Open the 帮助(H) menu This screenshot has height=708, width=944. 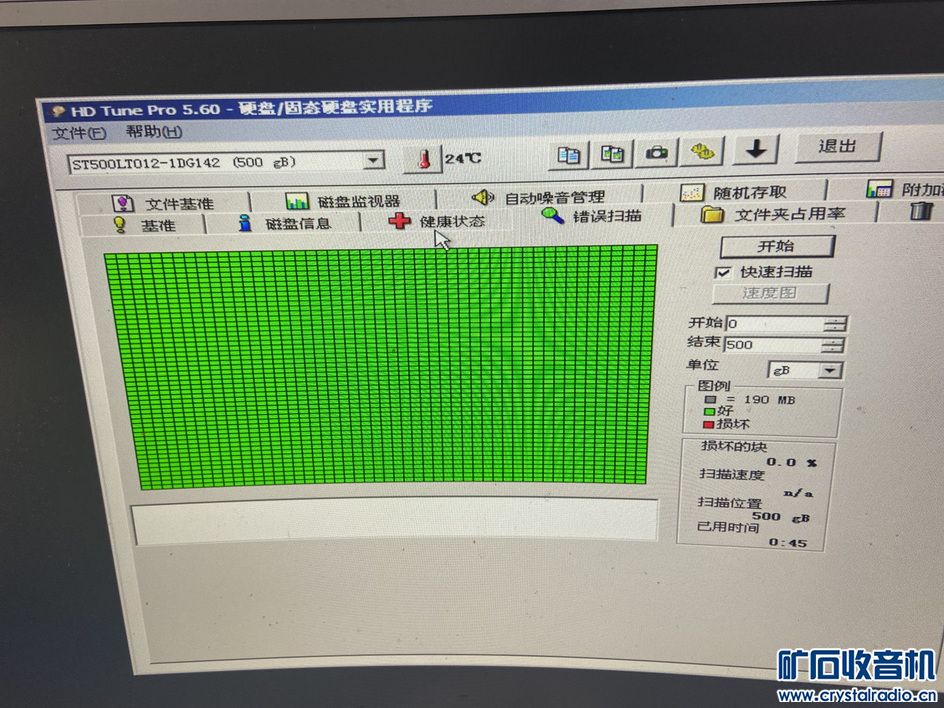tap(154, 131)
